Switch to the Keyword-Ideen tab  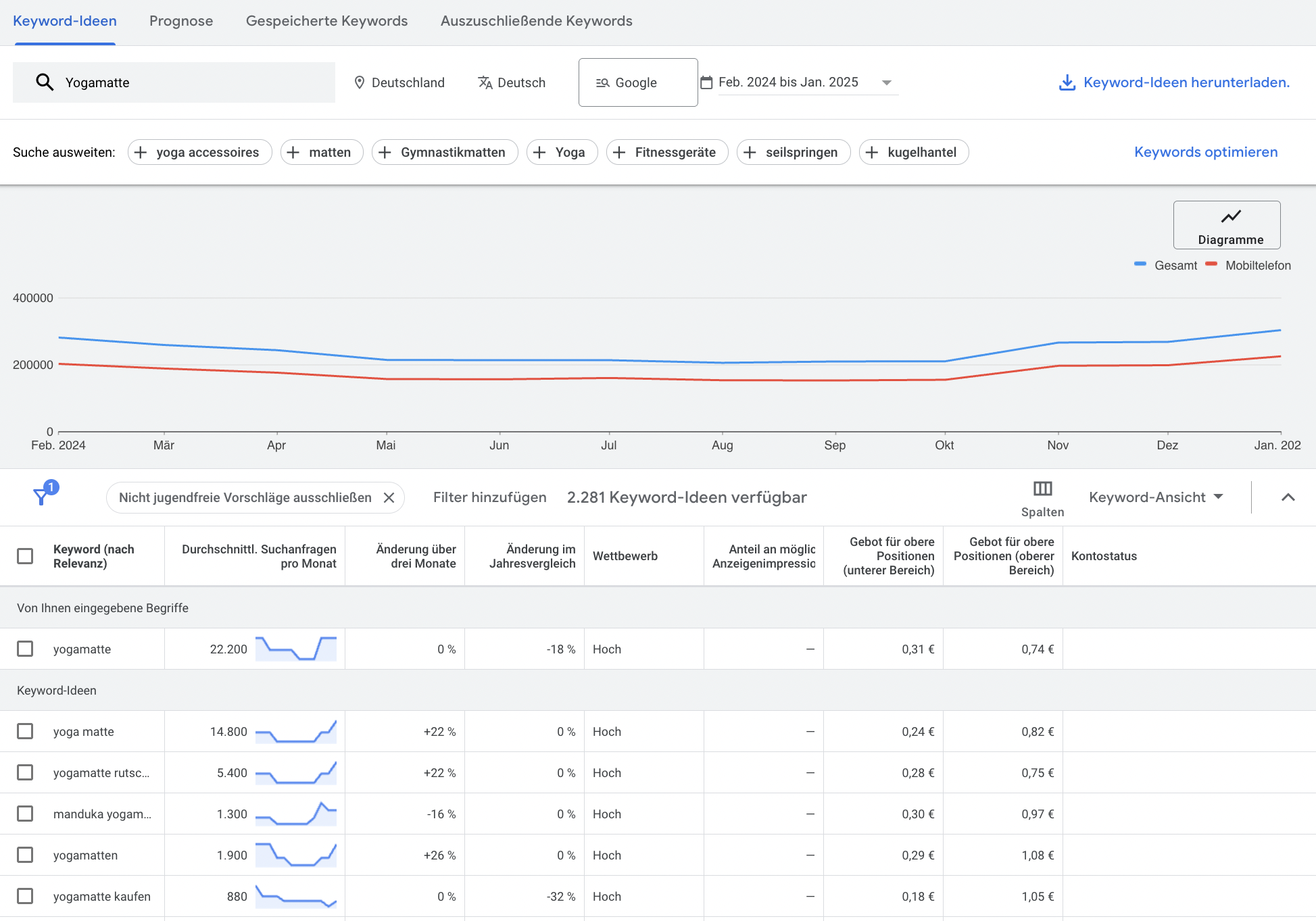click(65, 21)
